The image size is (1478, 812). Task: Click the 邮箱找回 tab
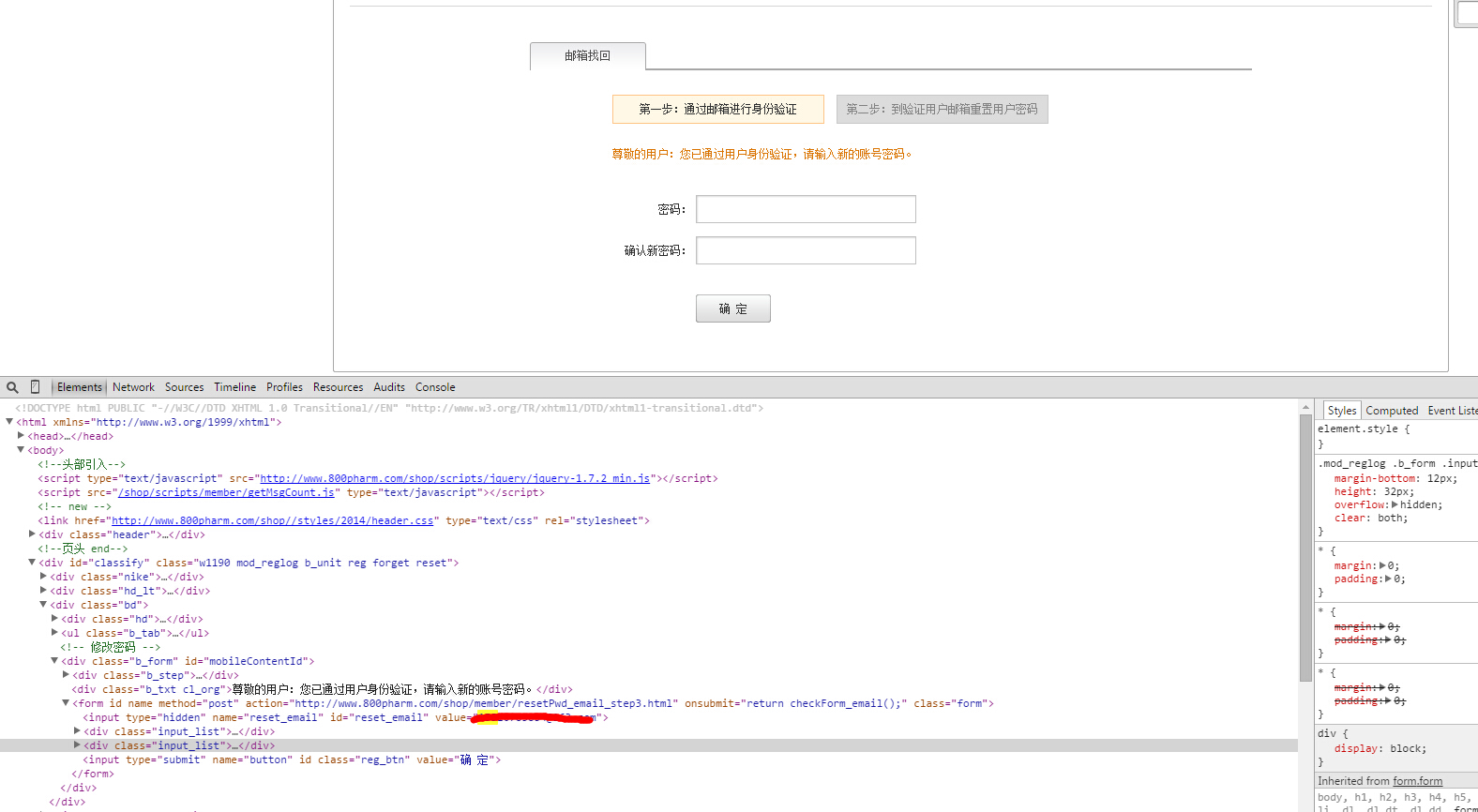[x=588, y=56]
